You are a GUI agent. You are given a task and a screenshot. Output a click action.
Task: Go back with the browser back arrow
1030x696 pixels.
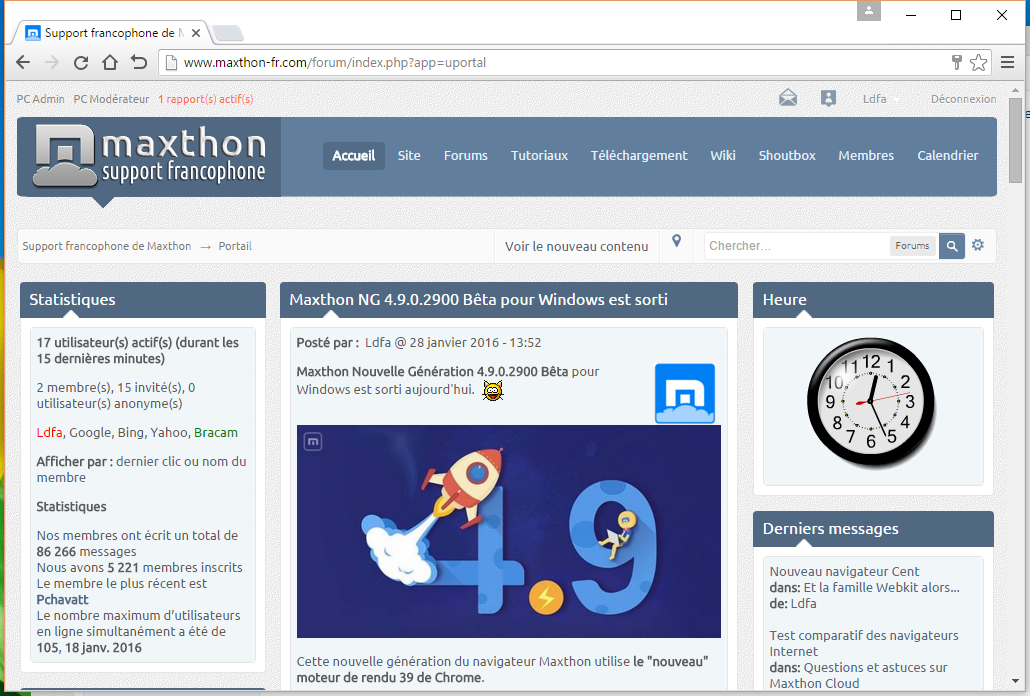[23, 62]
